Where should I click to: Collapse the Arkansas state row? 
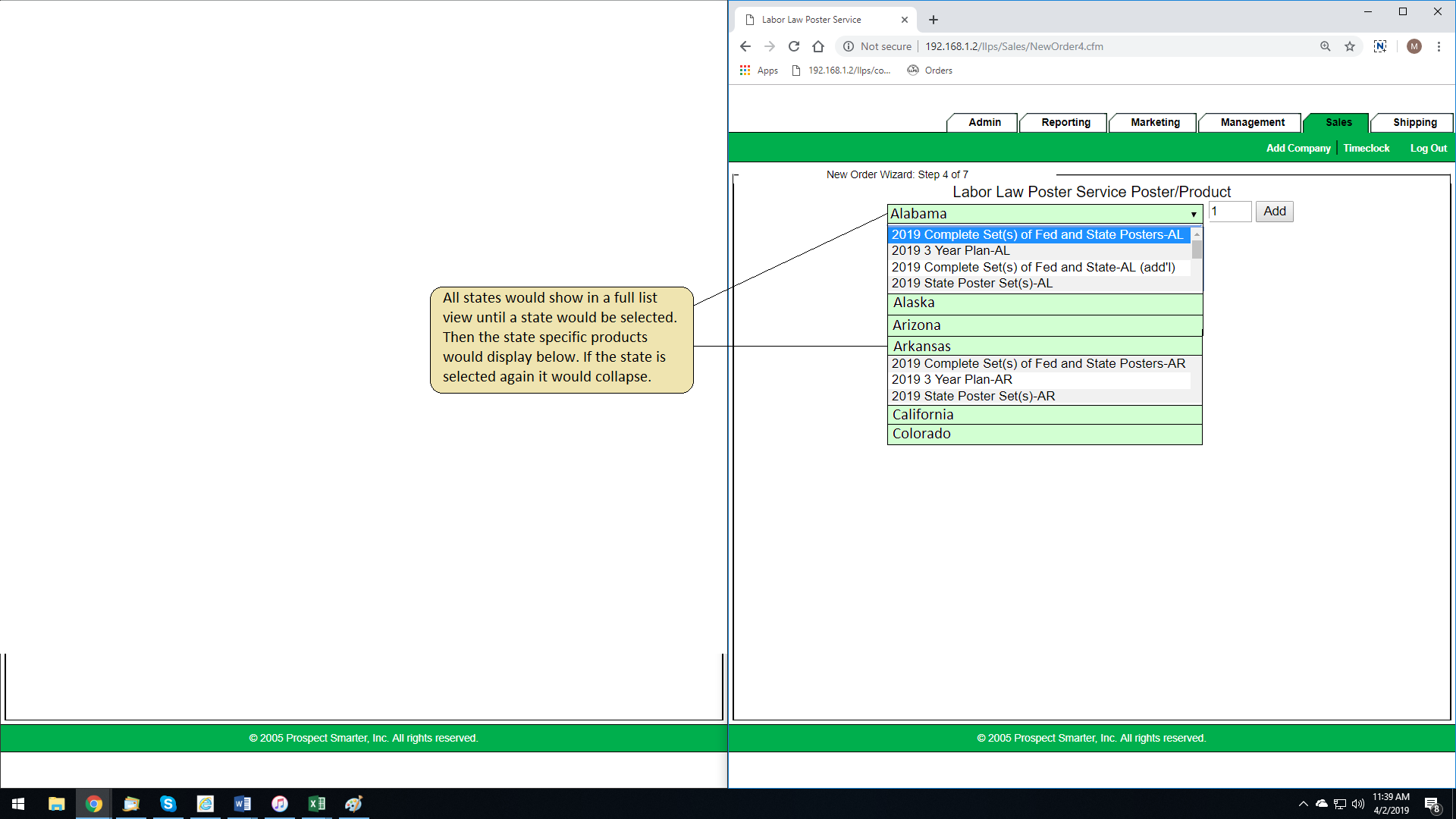[x=1044, y=347]
